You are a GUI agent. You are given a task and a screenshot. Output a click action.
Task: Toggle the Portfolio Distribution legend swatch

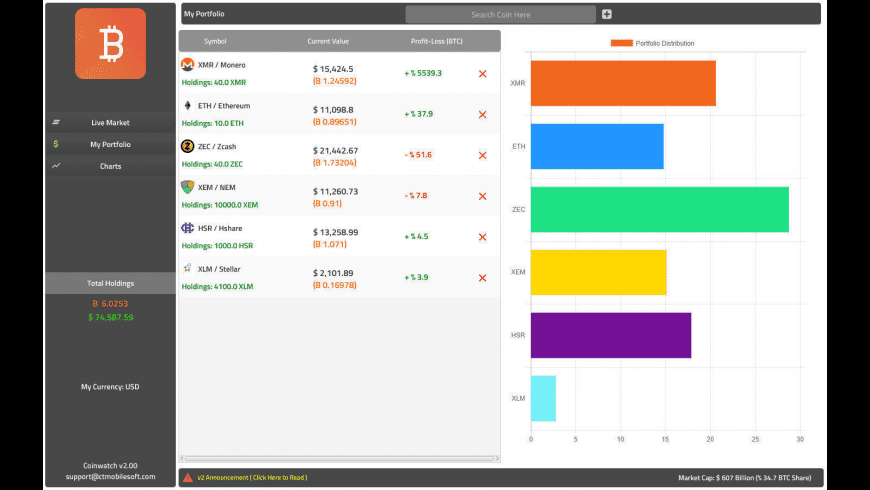621,43
